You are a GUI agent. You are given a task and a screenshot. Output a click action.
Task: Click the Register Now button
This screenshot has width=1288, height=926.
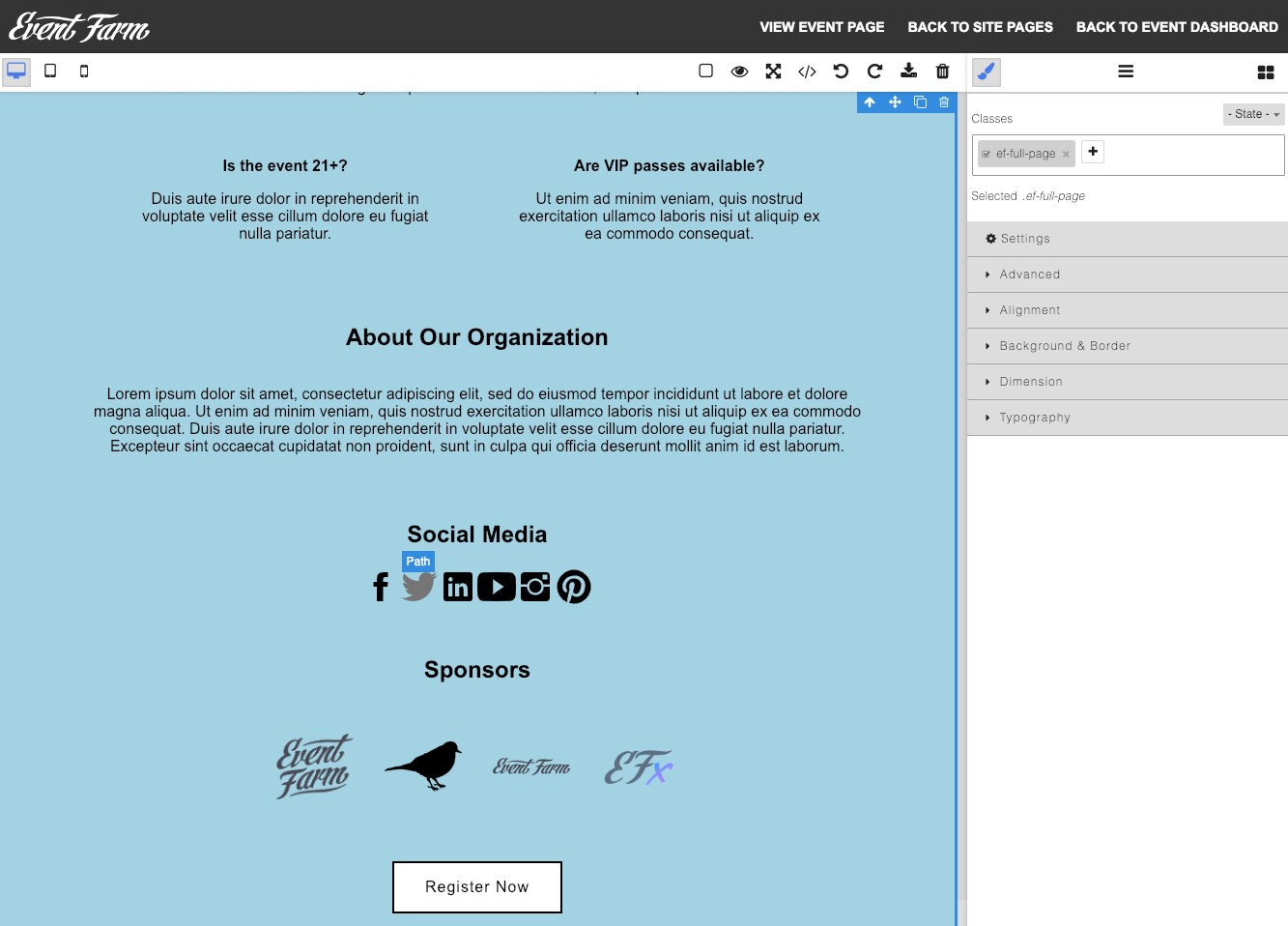click(x=477, y=887)
